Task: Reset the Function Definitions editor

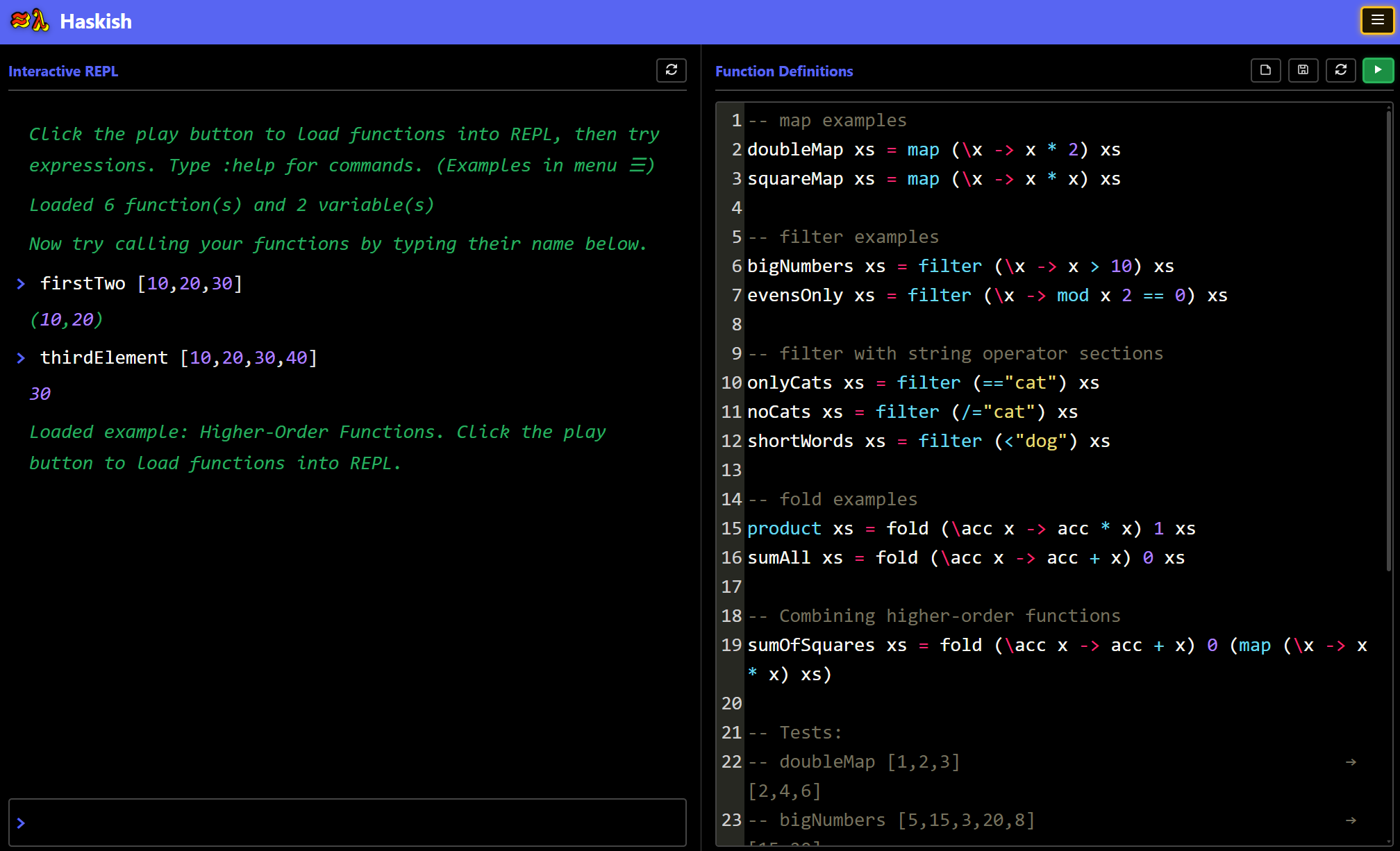Action: [1340, 70]
